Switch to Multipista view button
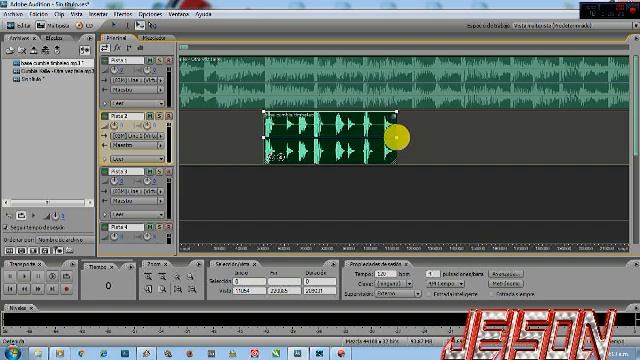640x360 pixels. pos(53,25)
